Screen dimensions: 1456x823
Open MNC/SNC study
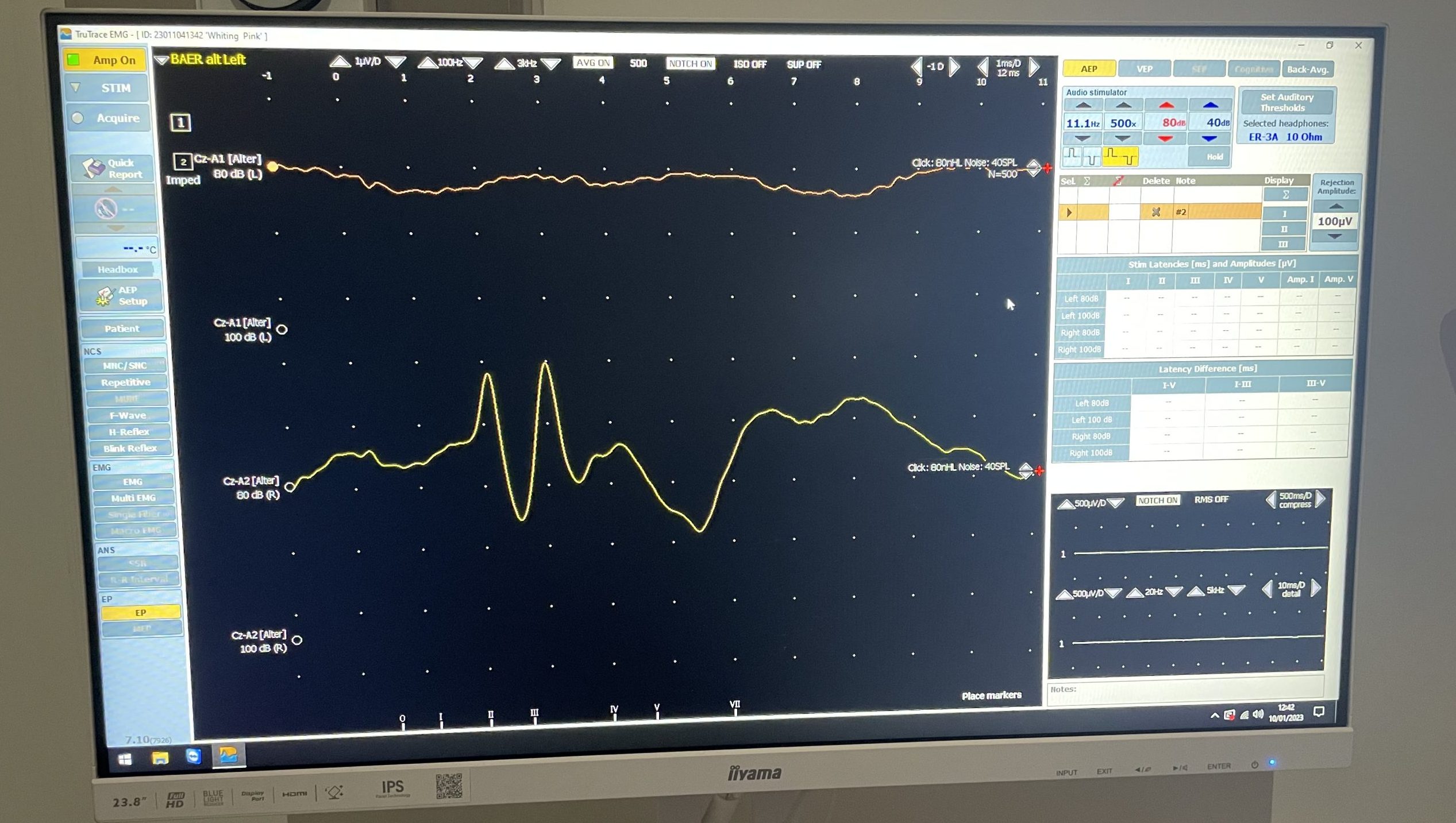tap(124, 365)
